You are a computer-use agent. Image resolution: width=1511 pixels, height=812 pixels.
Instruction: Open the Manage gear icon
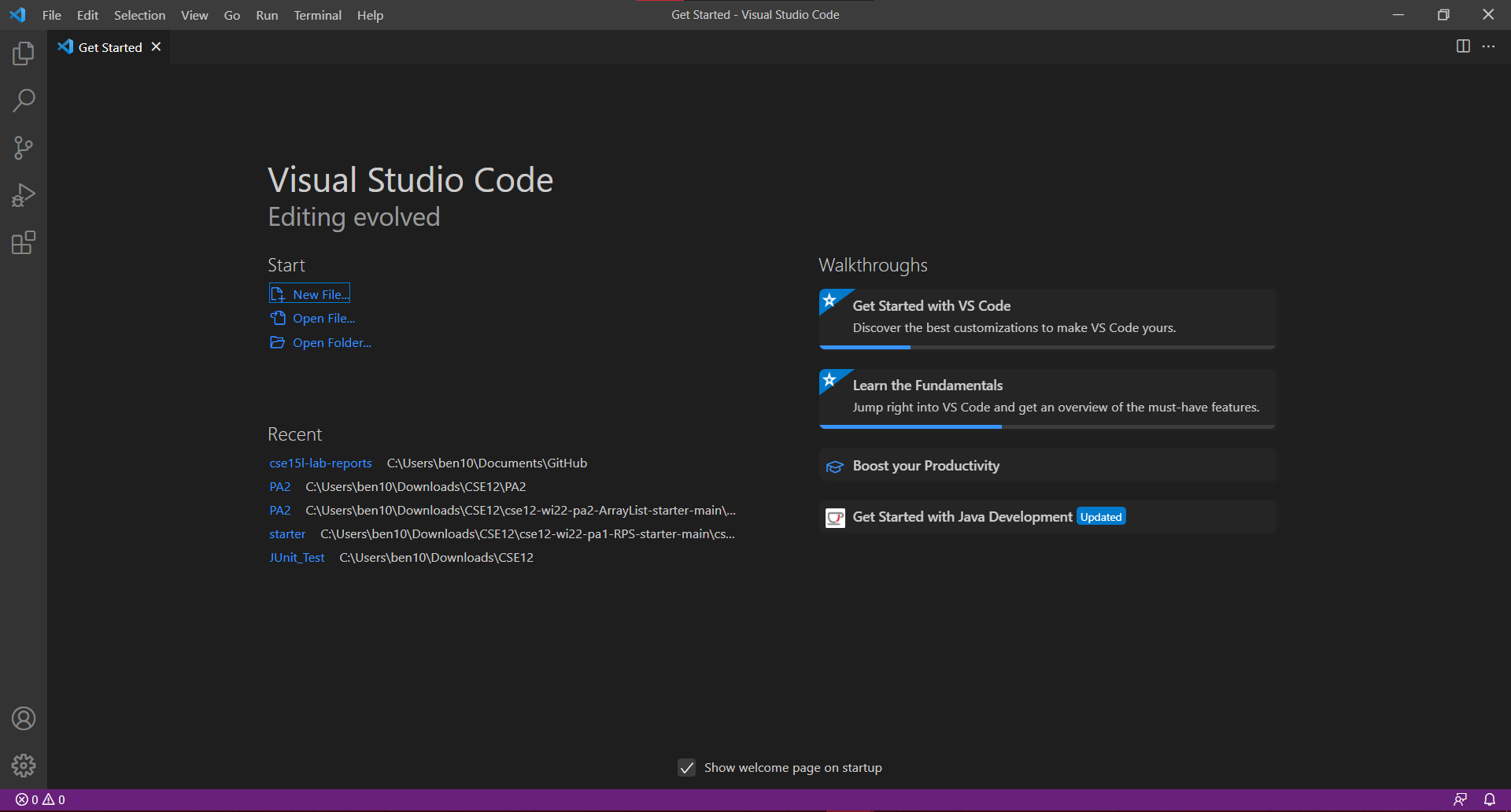pos(24,766)
